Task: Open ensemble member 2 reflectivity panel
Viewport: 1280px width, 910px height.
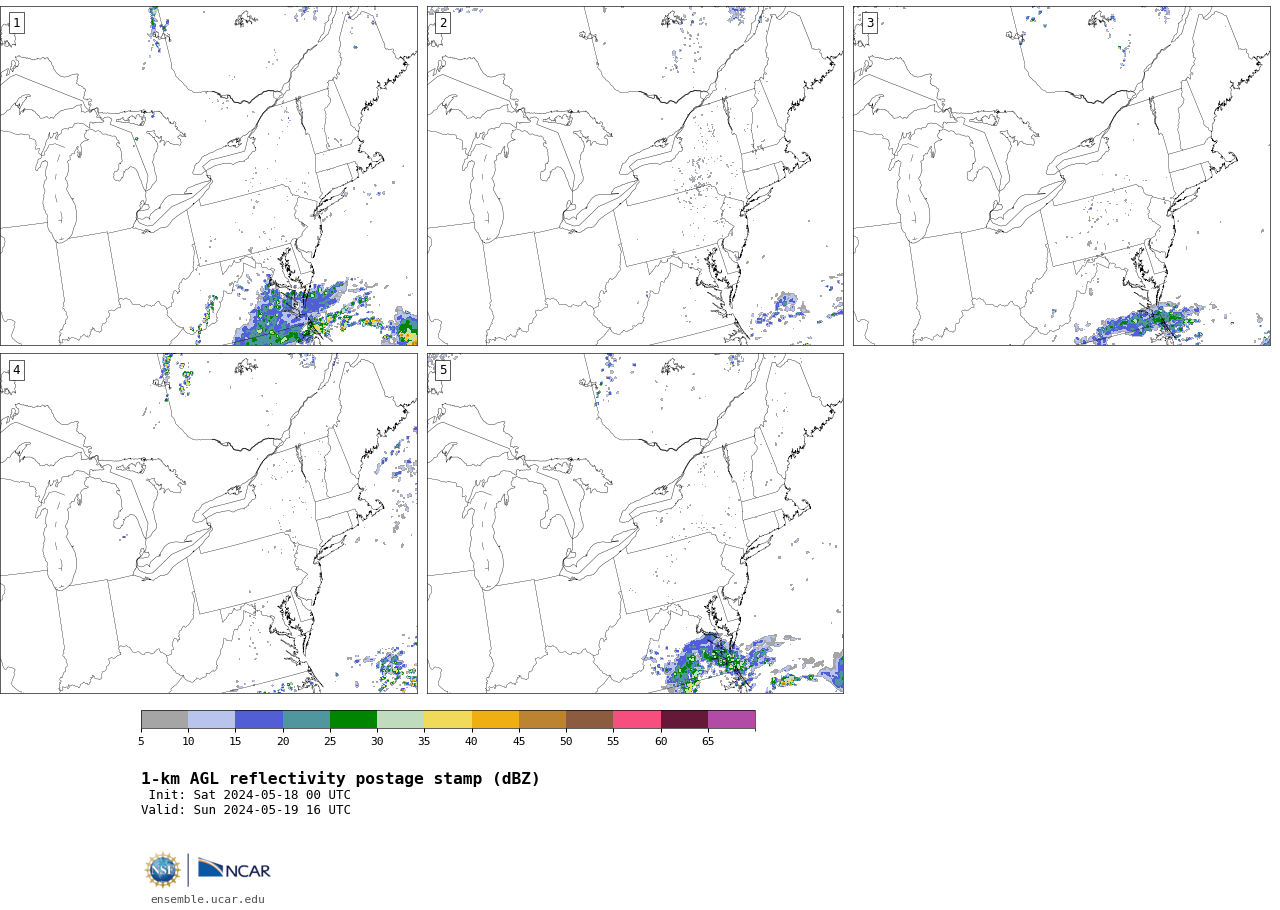Action: [x=635, y=176]
